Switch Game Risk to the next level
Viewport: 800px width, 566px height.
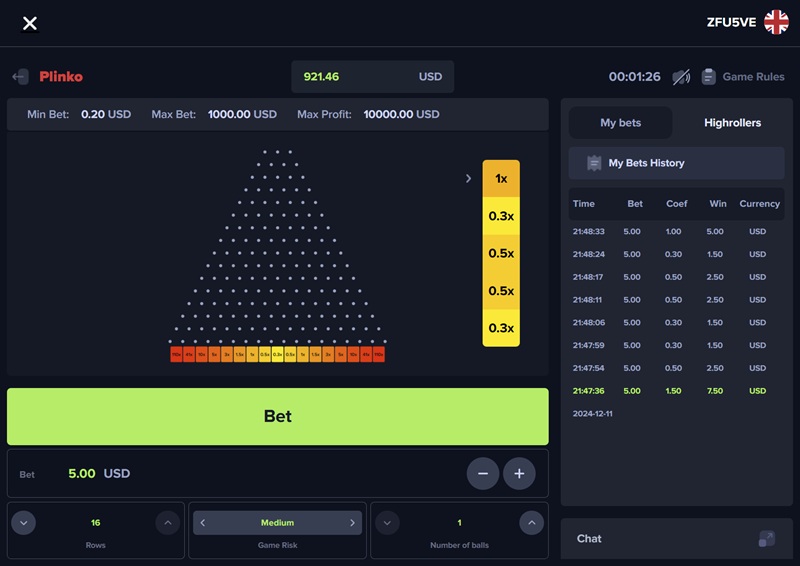(352, 523)
